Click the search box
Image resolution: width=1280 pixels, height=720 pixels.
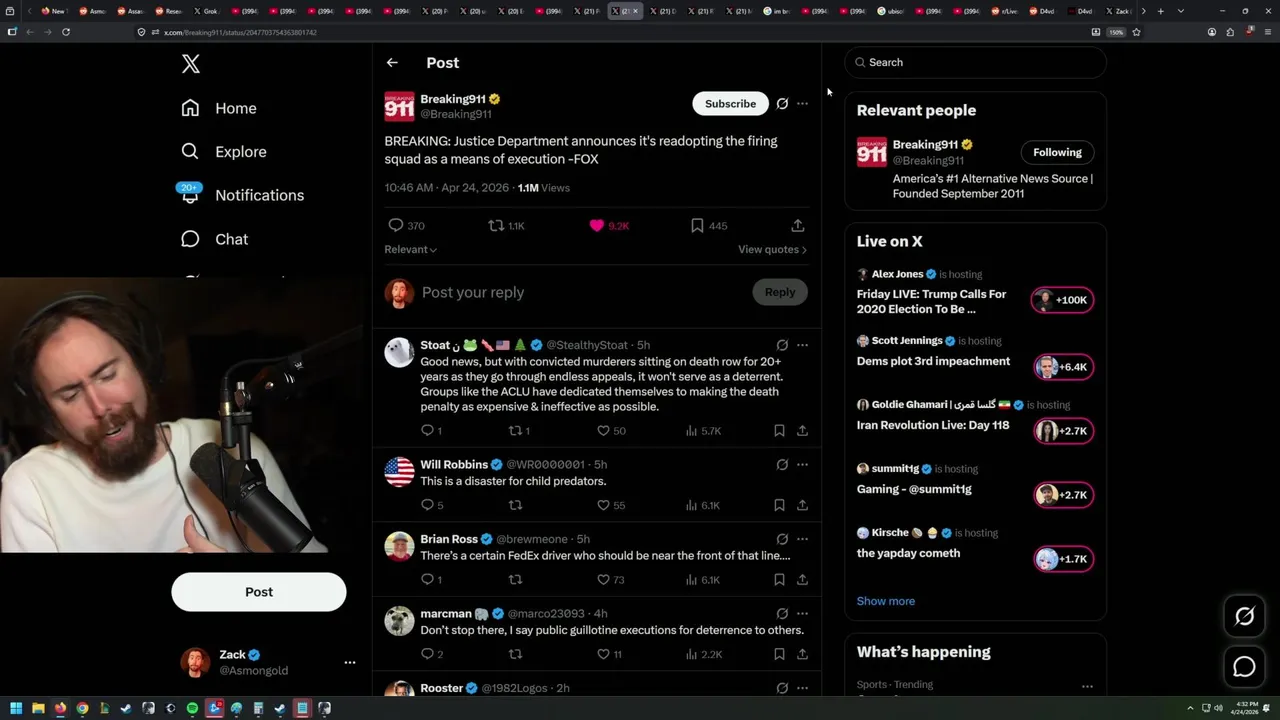976,62
